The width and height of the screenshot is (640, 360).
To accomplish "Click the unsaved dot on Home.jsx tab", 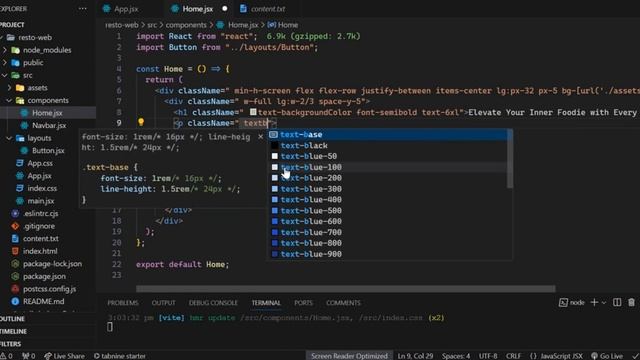I will click(x=224, y=9).
